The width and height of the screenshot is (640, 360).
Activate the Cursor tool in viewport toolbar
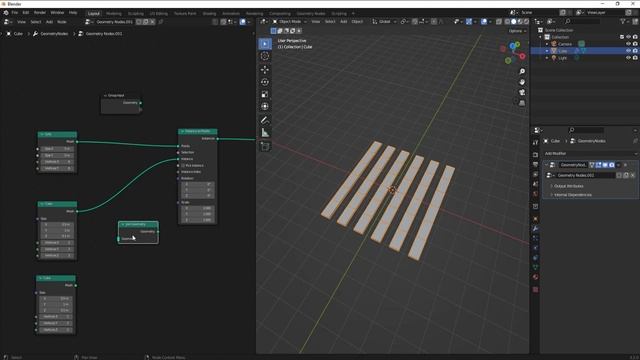265,56
